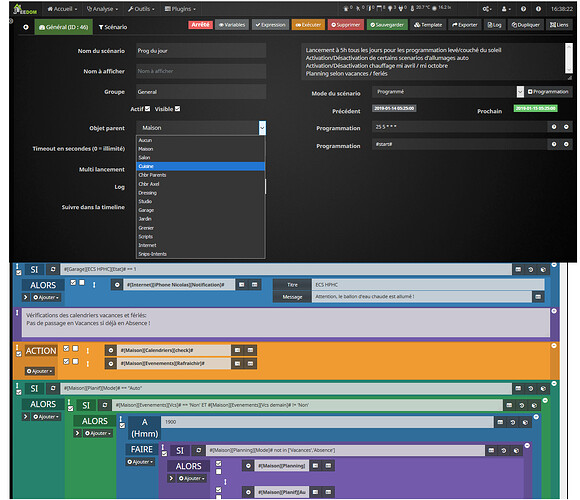This screenshot has width=580, height=500.
Task: Open the scenario Log viewer
Action: click(494, 25)
